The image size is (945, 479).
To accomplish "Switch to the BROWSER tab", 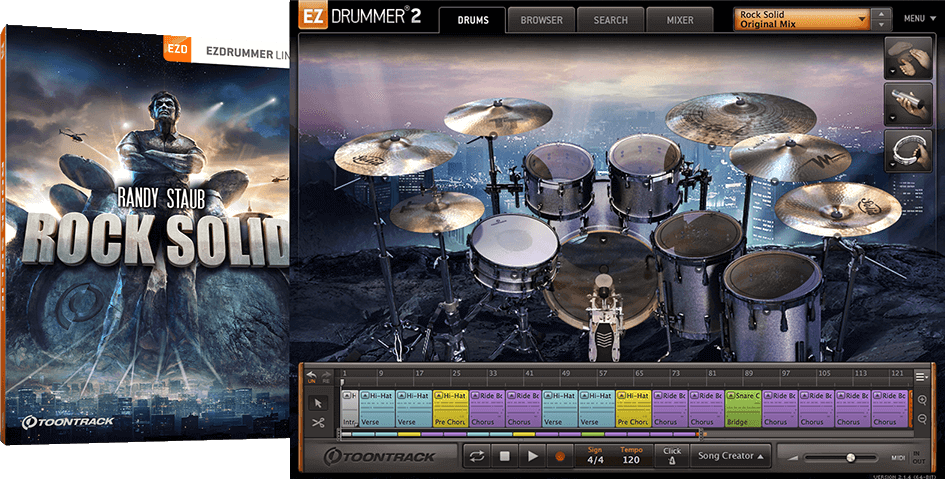I will tap(541, 20).
